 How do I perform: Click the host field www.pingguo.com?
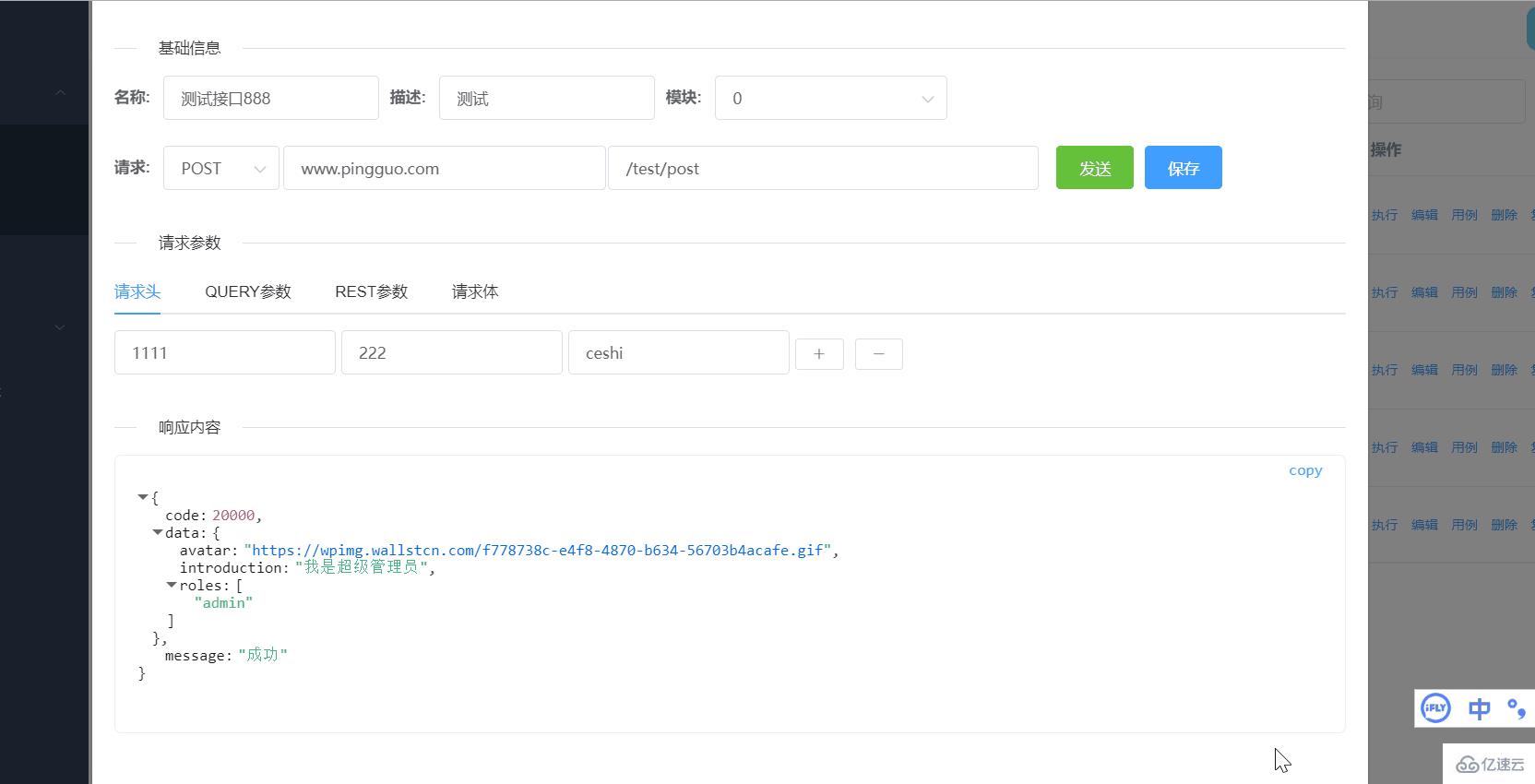click(x=445, y=168)
